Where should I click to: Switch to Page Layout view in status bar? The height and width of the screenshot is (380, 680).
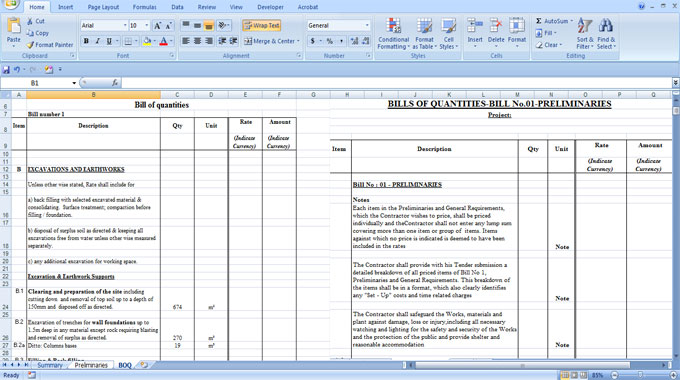point(574,375)
